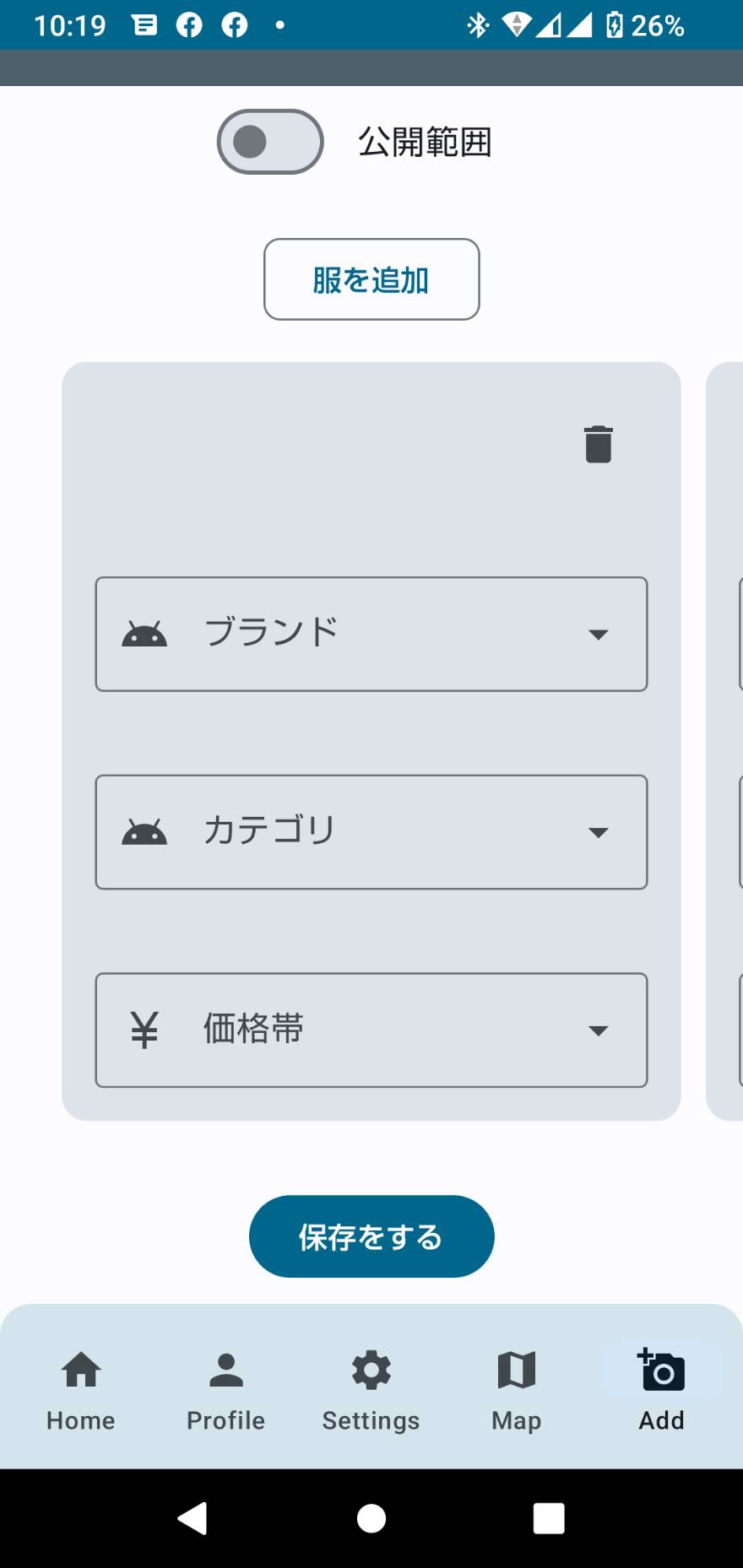Tap the Add camera icon
The height and width of the screenshot is (1568, 743).
click(662, 1369)
